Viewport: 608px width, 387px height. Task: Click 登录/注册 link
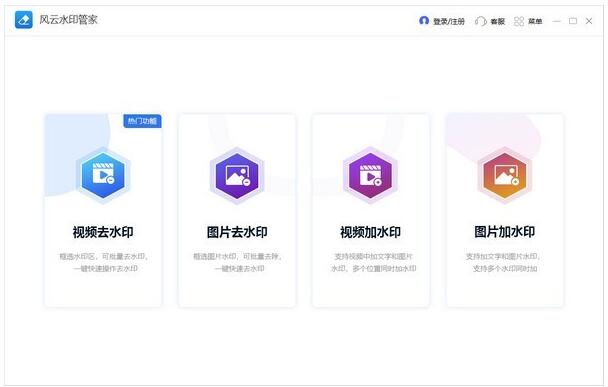449,21
